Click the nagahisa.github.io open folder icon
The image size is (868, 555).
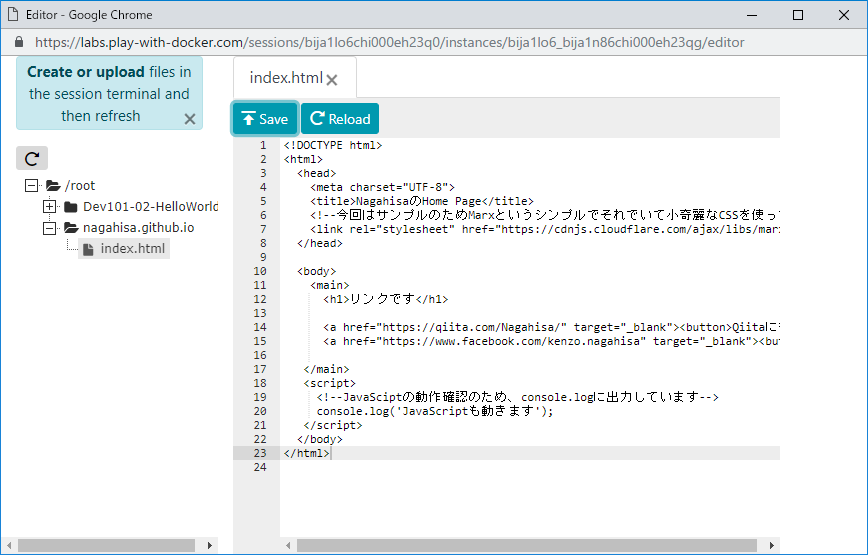[x=71, y=228]
